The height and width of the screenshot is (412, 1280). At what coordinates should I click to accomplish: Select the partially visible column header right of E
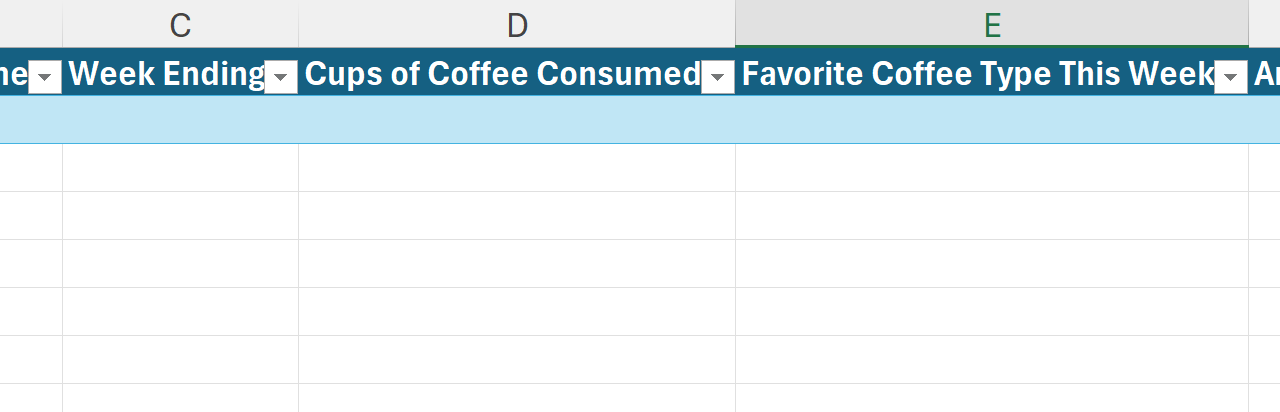coord(1265,25)
